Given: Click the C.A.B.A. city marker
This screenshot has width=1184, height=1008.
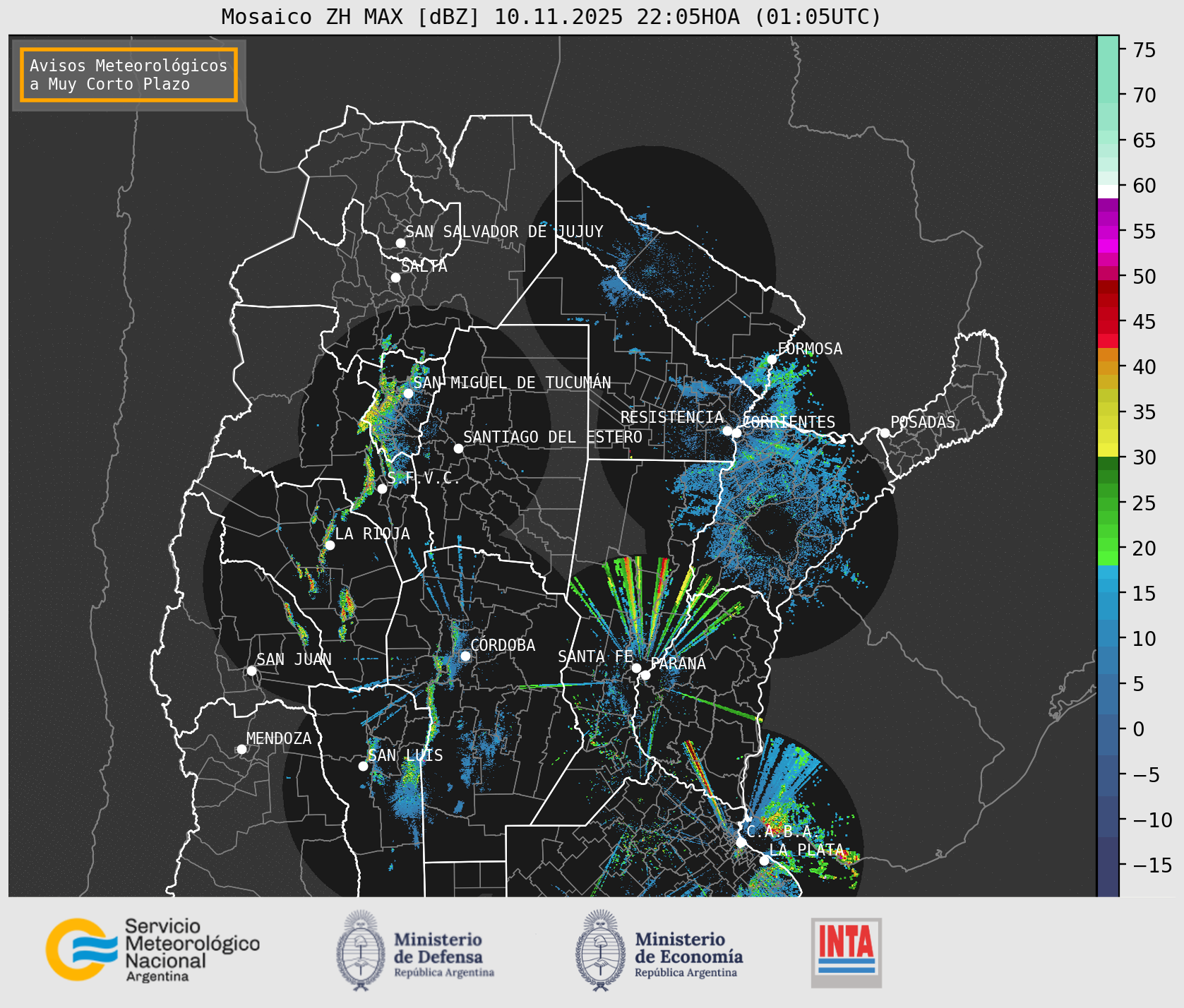Looking at the screenshot, I should [x=741, y=842].
